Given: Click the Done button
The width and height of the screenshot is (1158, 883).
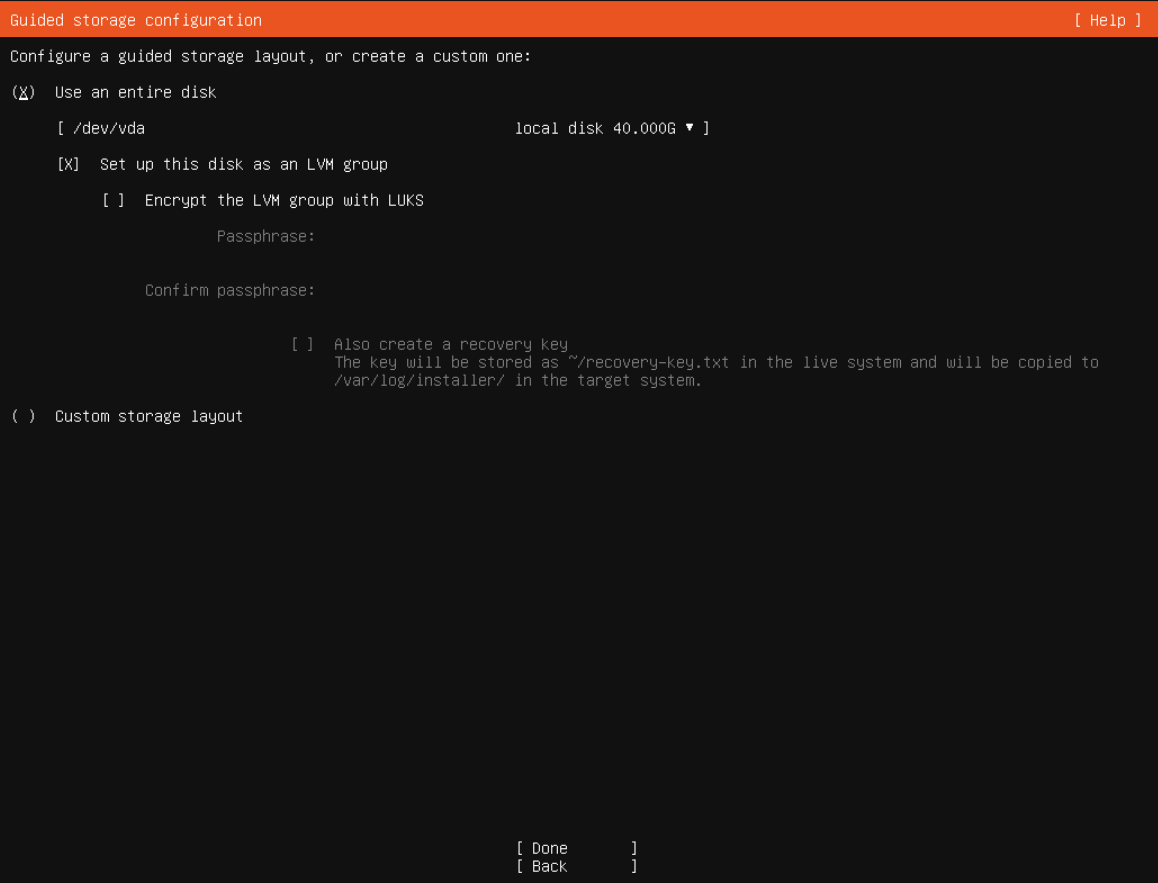Looking at the screenshot, I should (577, 848).
